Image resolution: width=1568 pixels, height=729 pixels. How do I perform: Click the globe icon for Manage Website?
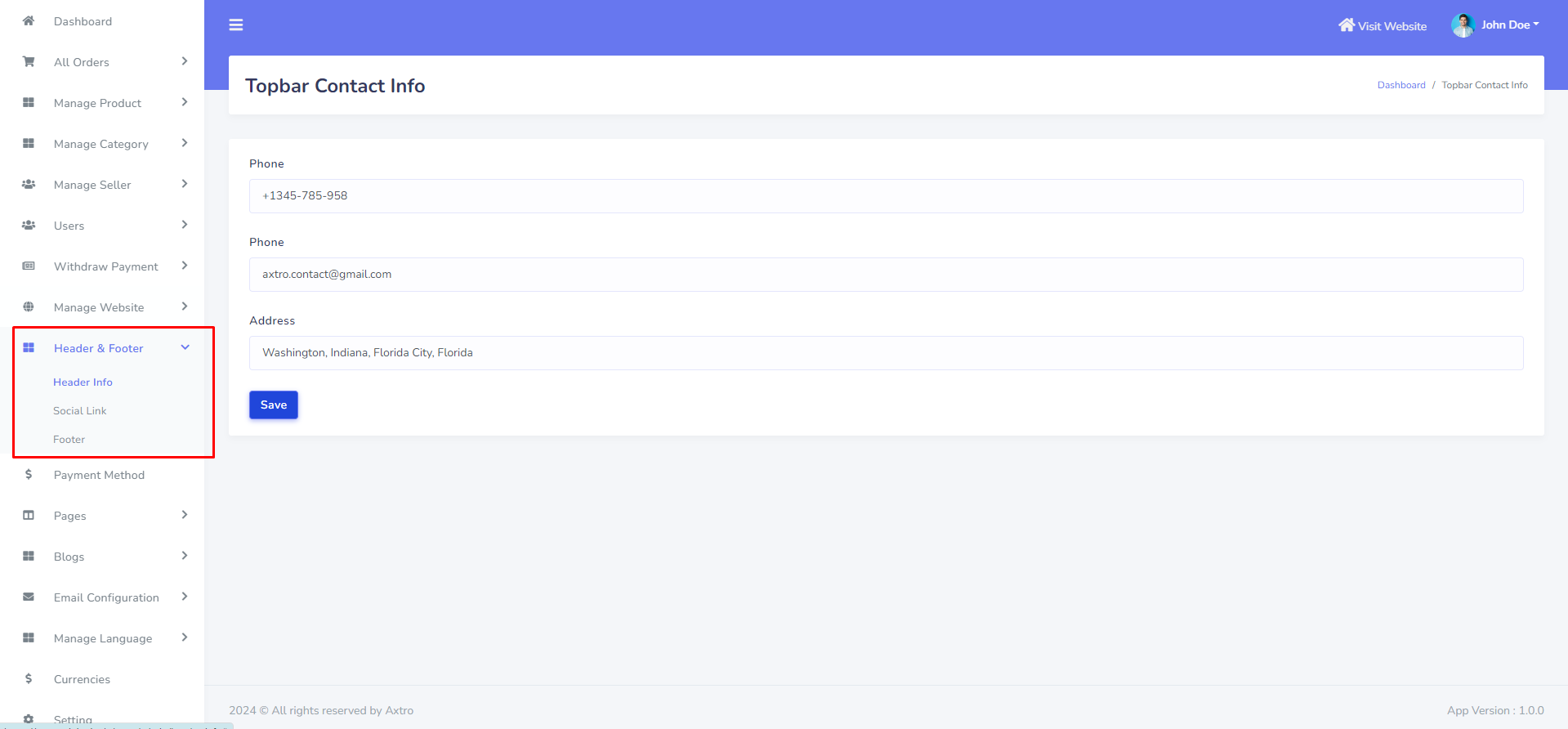tap(29, 307)
